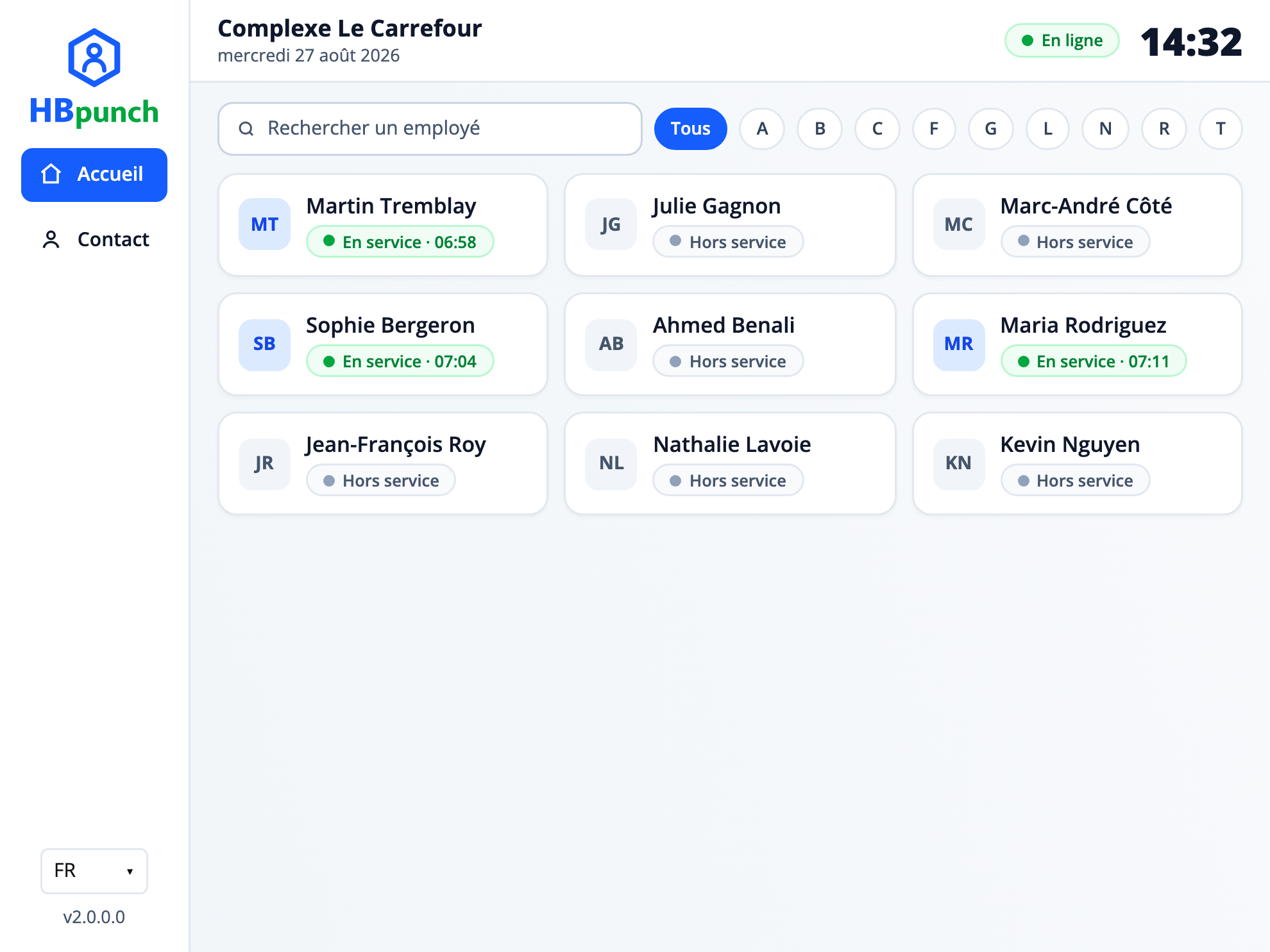Image resolution: width=1270 pixels, height=952 pixels.
Task: Click the SB avatar for Sophie Bergeron
Action: point(264,344)
